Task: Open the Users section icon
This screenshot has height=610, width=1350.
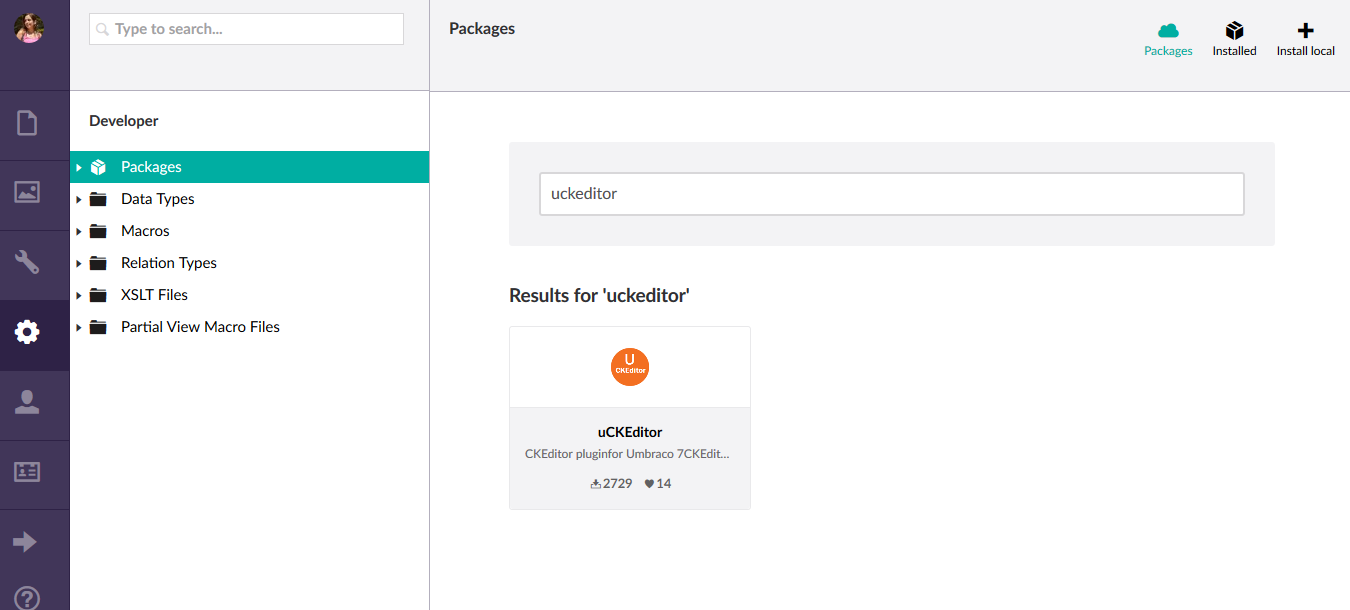Action: 27,402
